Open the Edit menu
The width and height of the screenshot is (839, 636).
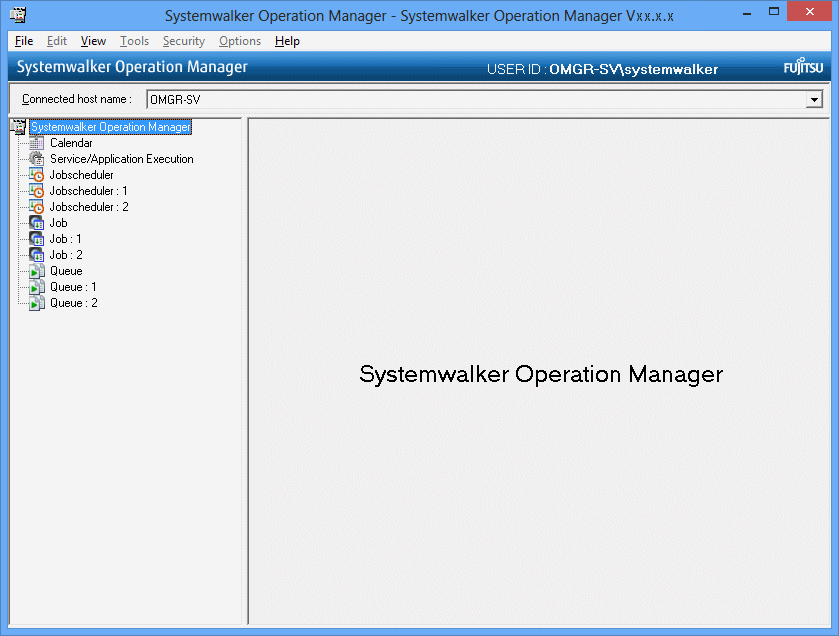pos(57,41)
